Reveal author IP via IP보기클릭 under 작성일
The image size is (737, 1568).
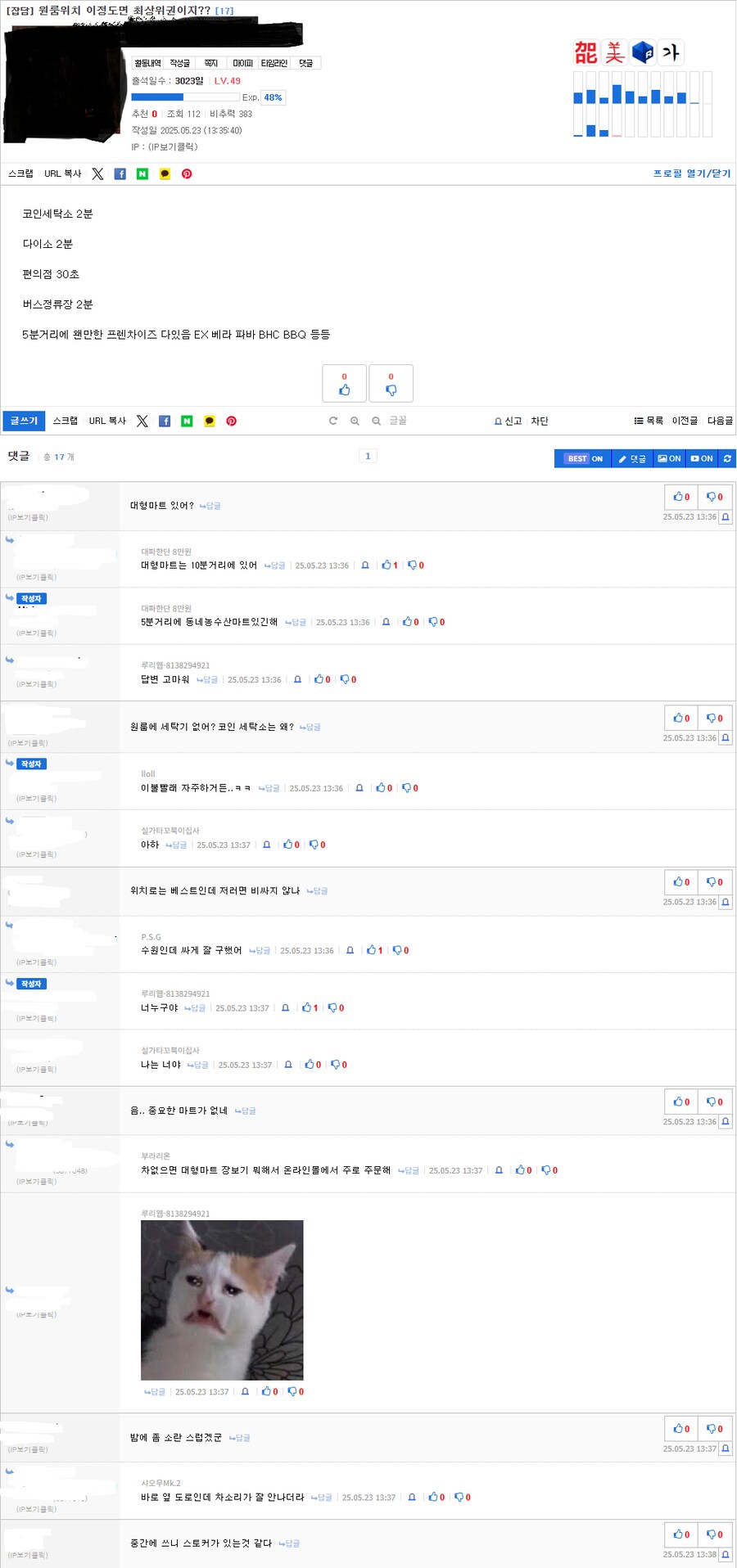click(x=173, y=147)
